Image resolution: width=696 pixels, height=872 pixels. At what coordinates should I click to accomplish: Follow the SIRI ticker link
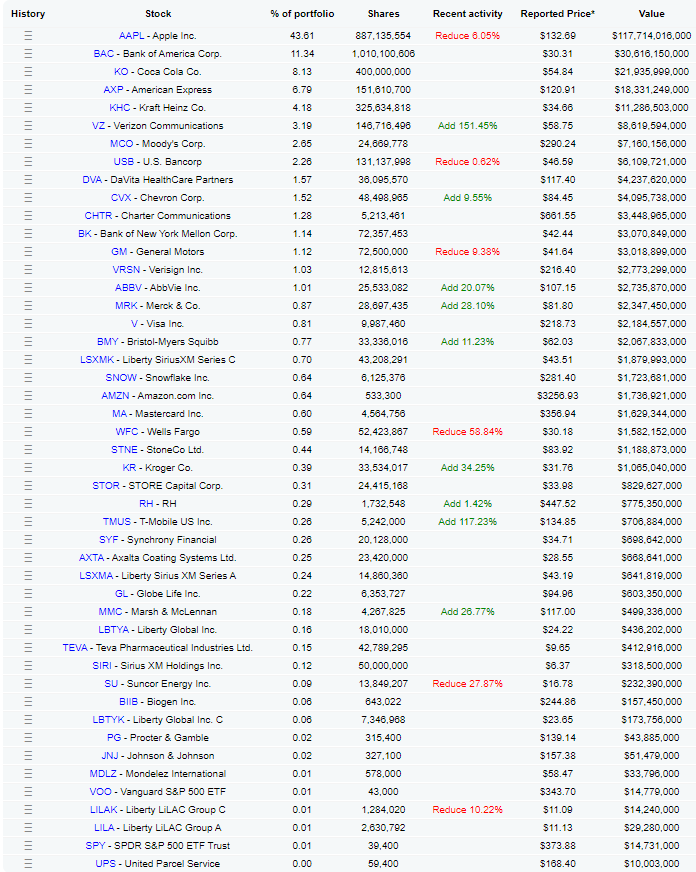[x=102, y=666]
